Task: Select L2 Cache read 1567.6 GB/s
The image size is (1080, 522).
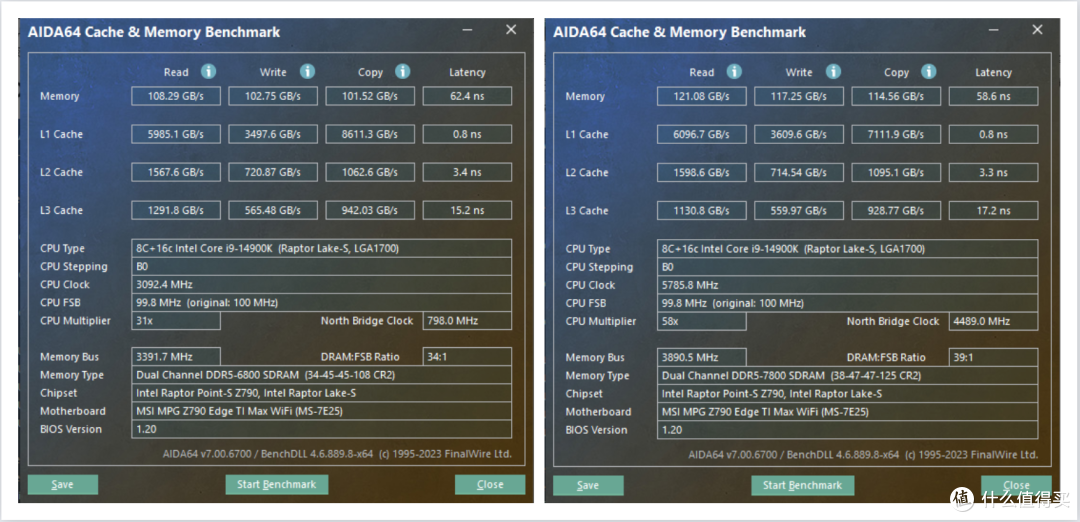Action: [176, 172]
